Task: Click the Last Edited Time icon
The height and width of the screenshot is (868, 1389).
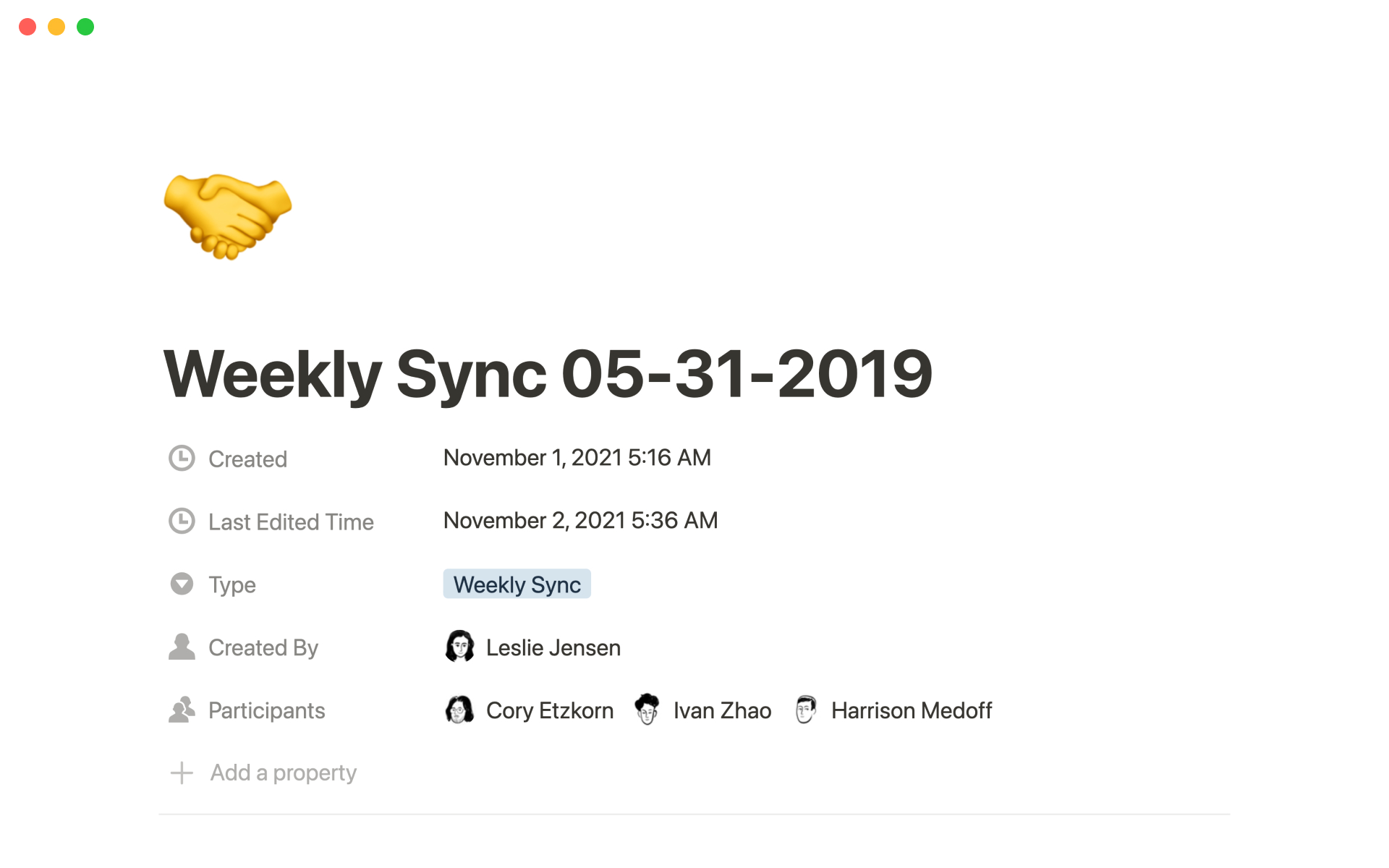Action: [x=183, y=521]
